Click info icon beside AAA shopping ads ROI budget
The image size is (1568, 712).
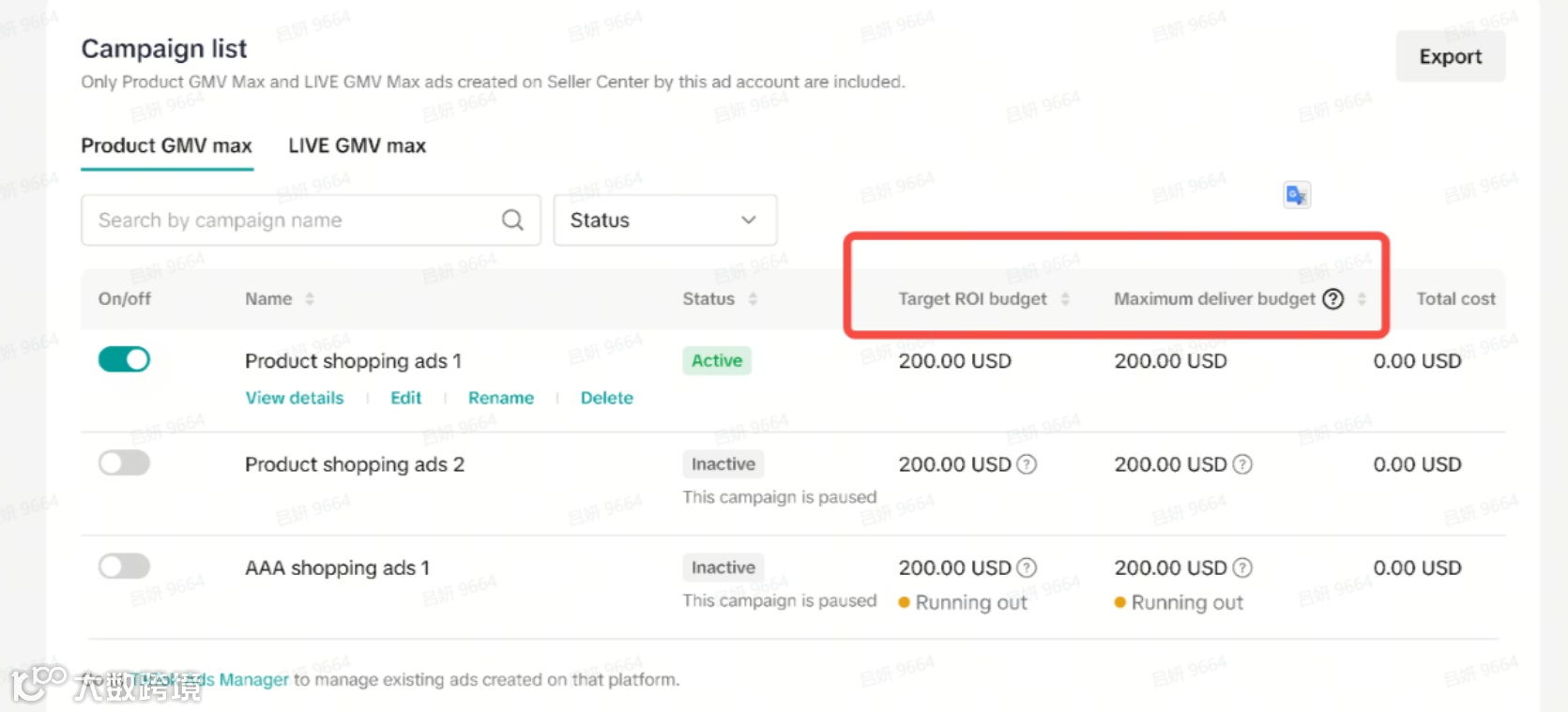(1028, 568)
